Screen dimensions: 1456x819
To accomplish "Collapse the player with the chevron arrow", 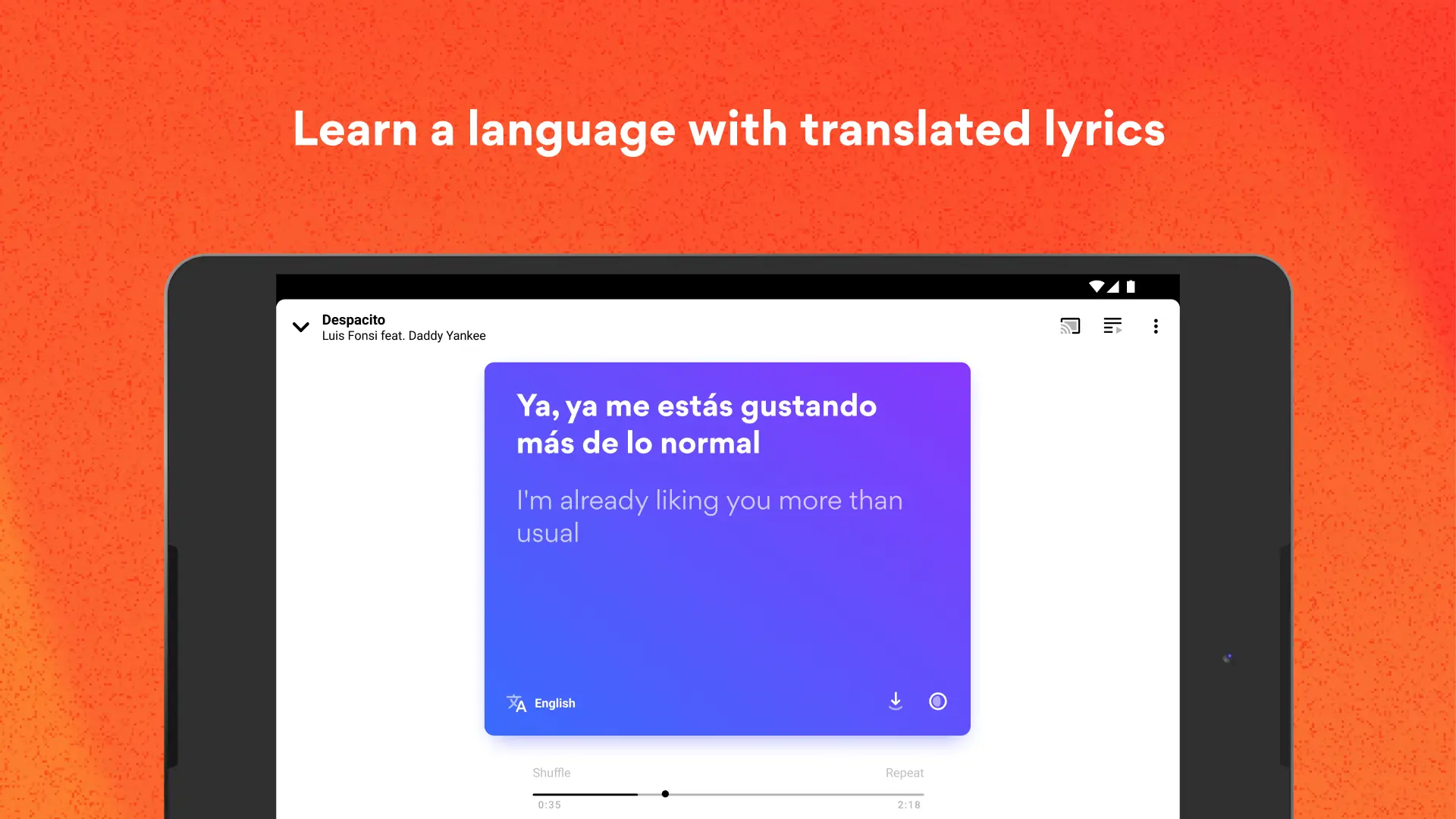I will (300, 327).
